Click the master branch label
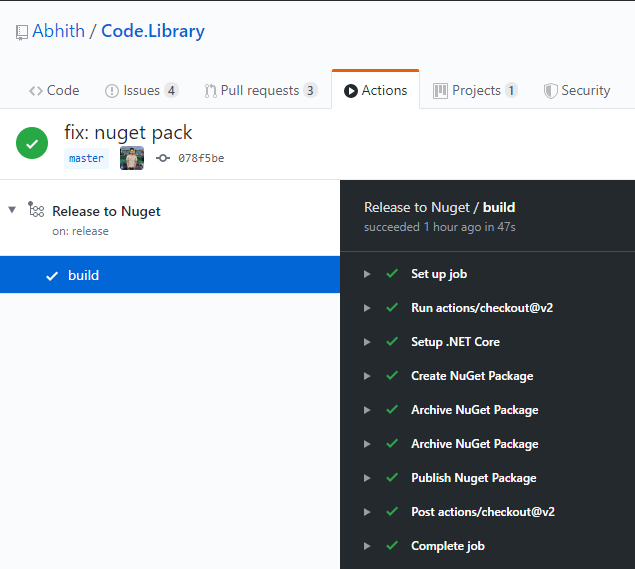 point(86,158)
